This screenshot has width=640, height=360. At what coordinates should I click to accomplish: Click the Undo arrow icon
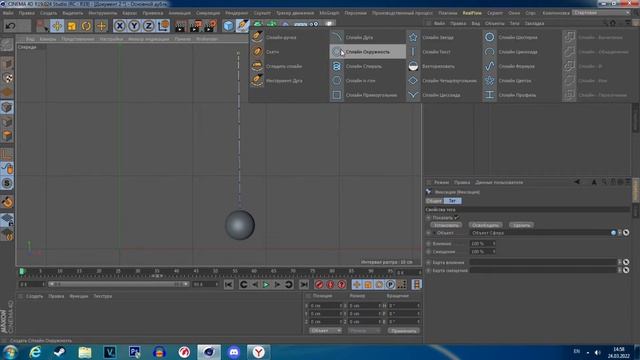pyautogui.click(x=11, y=26)
